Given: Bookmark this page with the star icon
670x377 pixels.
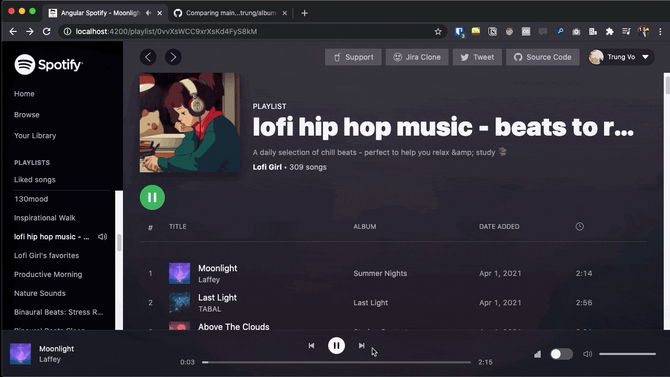Looking at the screenshot, I should 438,31.
